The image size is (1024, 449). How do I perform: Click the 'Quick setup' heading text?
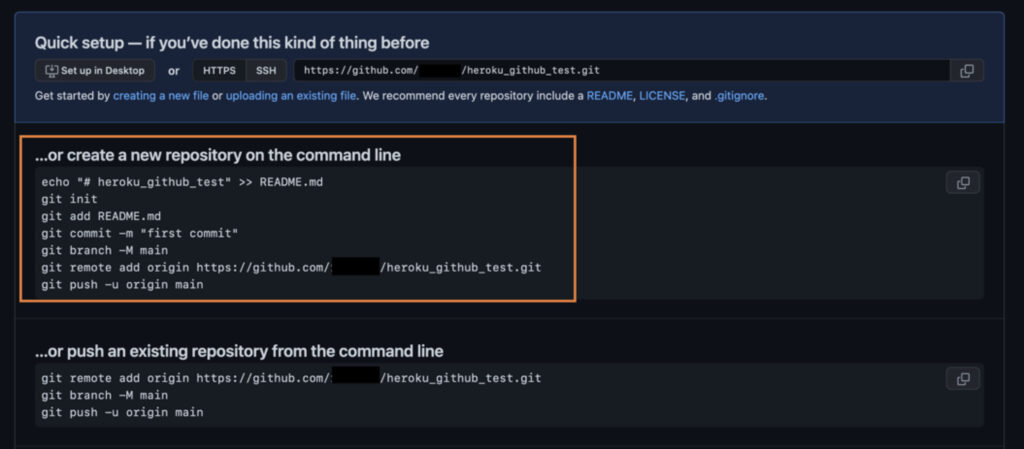click(x=232, y=43)
